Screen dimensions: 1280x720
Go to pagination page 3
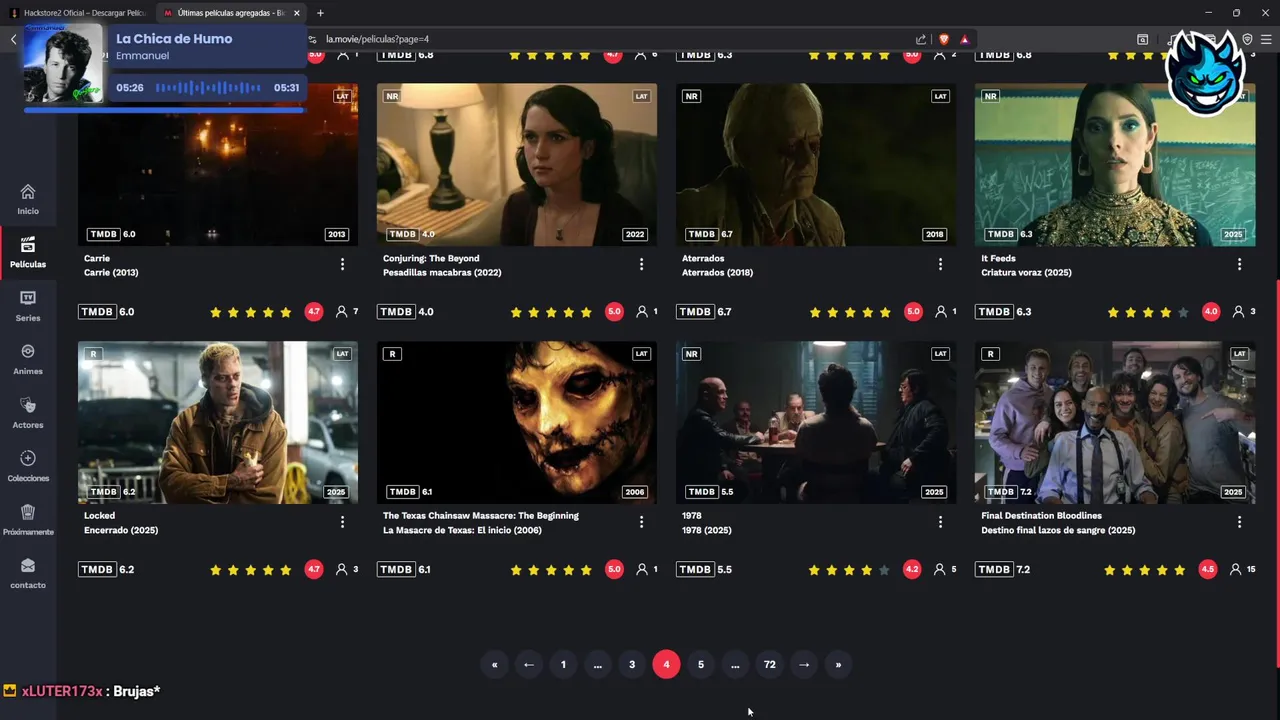[x=632, y=664]
